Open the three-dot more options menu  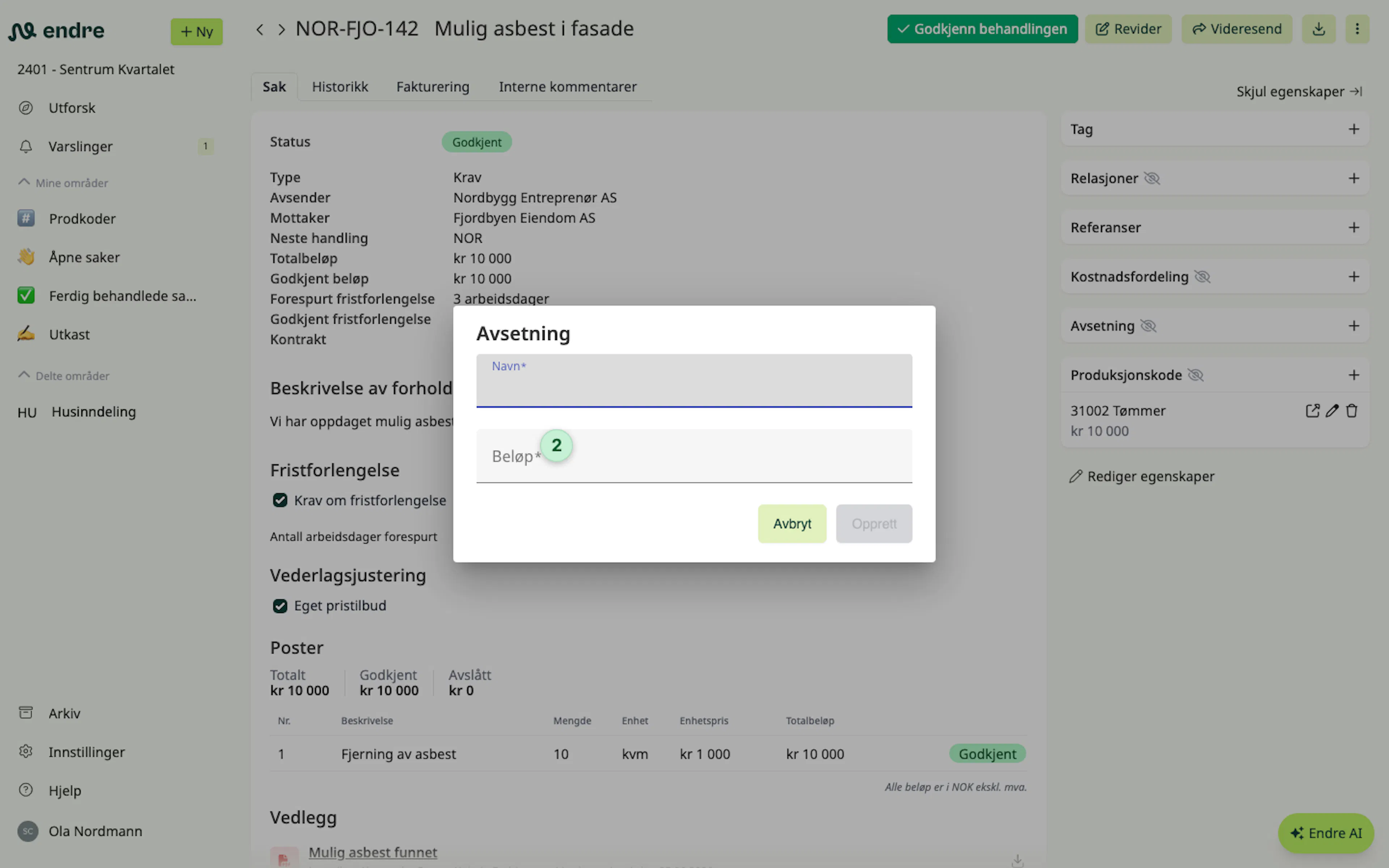1357,29
